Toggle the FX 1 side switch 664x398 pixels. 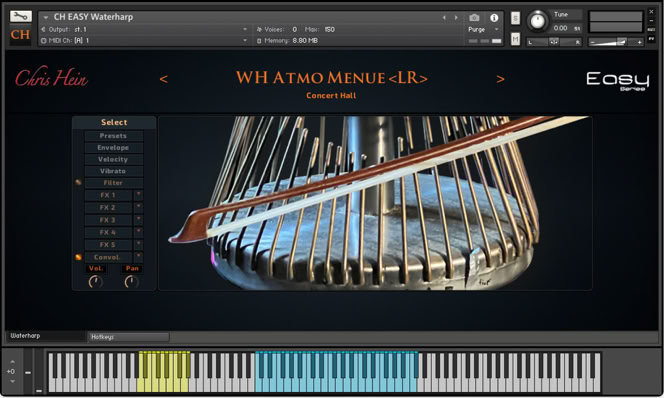138,195
